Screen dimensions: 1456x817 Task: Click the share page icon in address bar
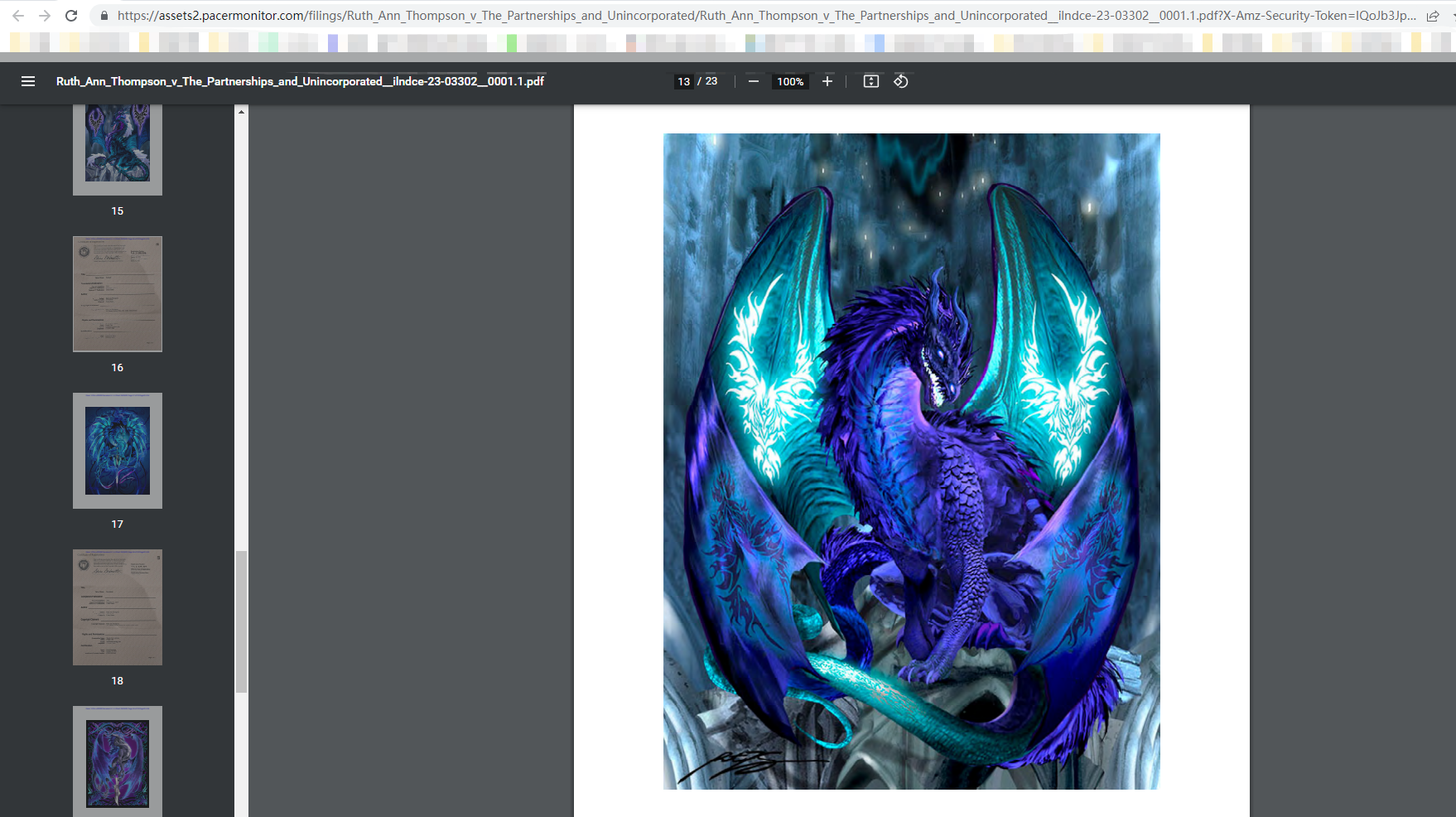[x=1432, y=16]
